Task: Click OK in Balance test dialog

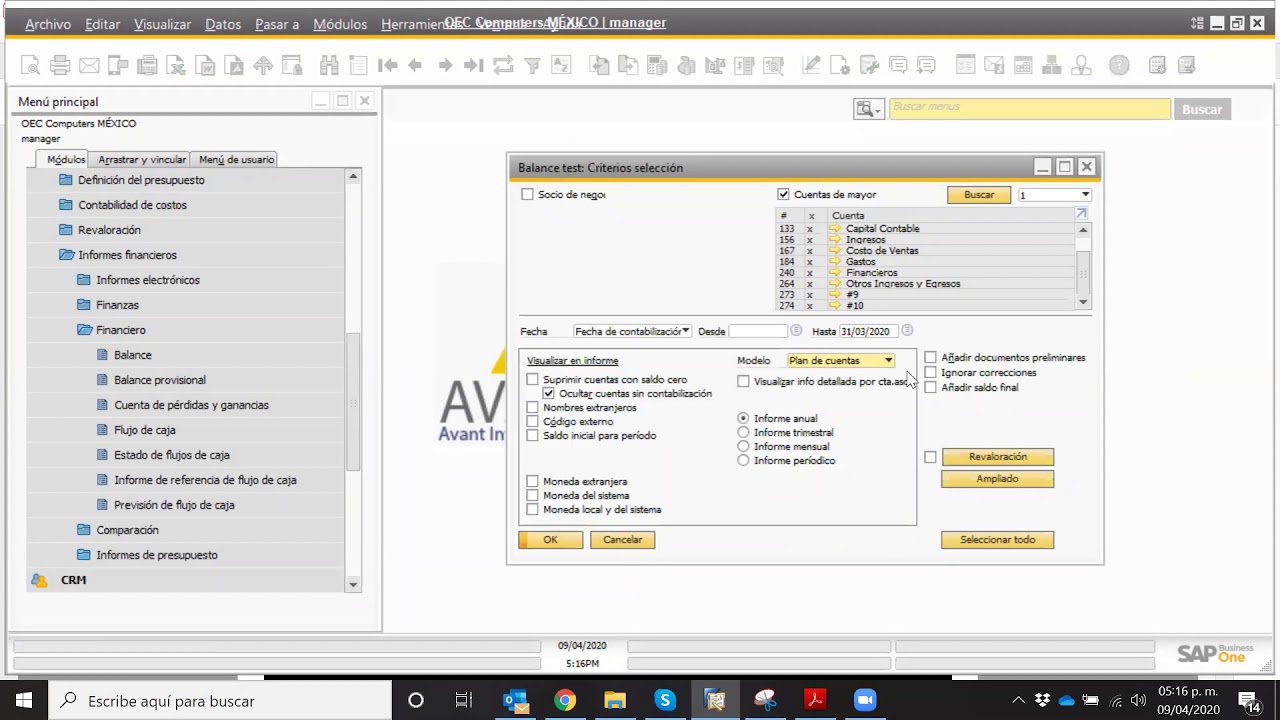Action: click(x=550, y=539)
